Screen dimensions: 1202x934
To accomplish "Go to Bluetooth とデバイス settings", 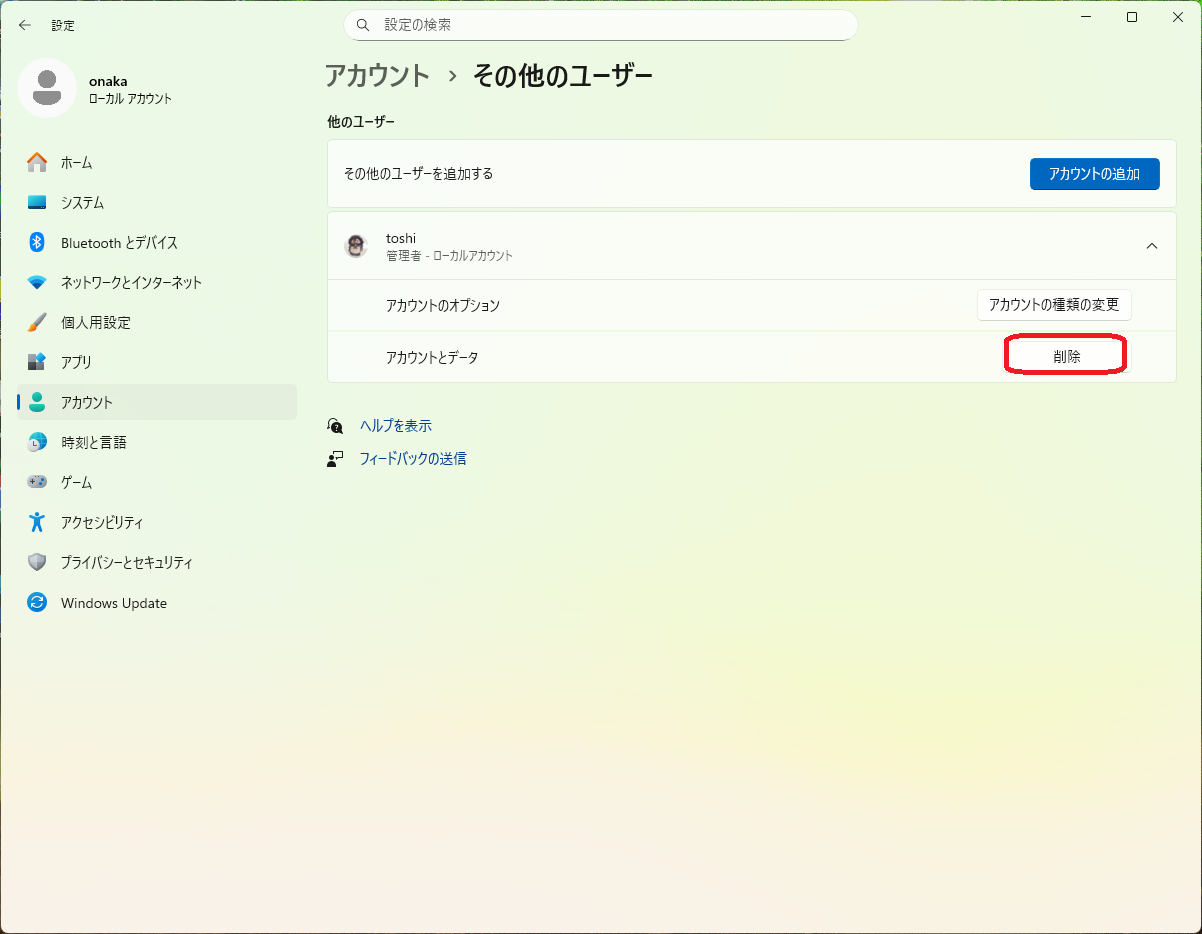I will click(x=157, y=242).
